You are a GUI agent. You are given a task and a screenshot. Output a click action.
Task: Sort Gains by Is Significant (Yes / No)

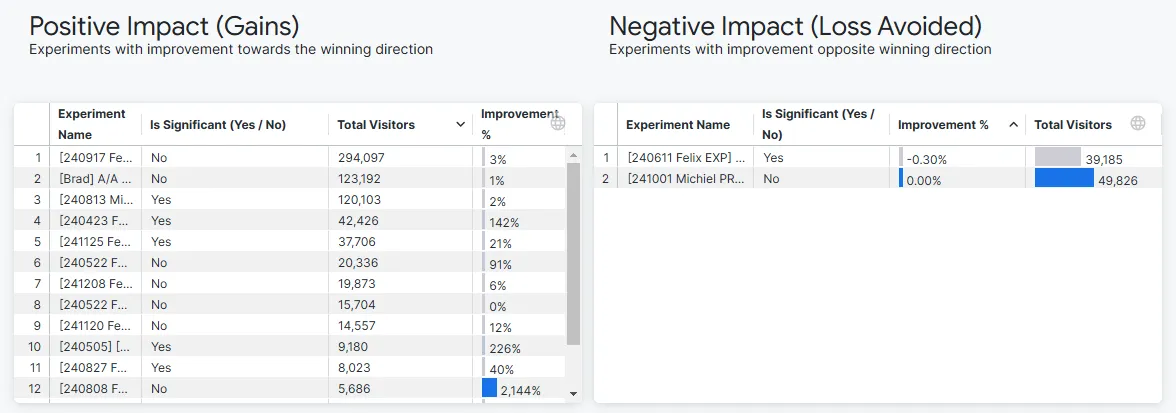click(218, 125)
